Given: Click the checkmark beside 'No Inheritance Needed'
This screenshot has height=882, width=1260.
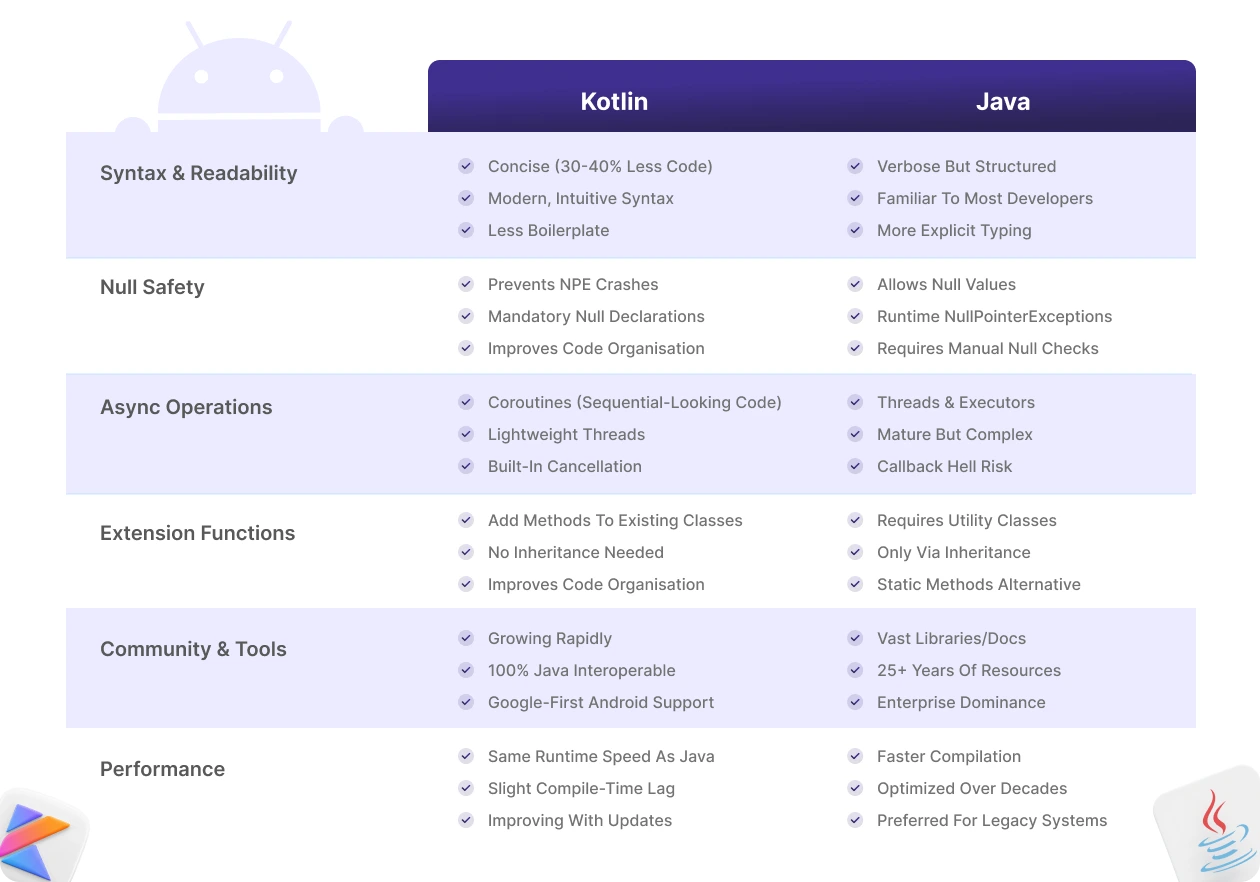Looking at the screenshot, I should click(466, 552).
